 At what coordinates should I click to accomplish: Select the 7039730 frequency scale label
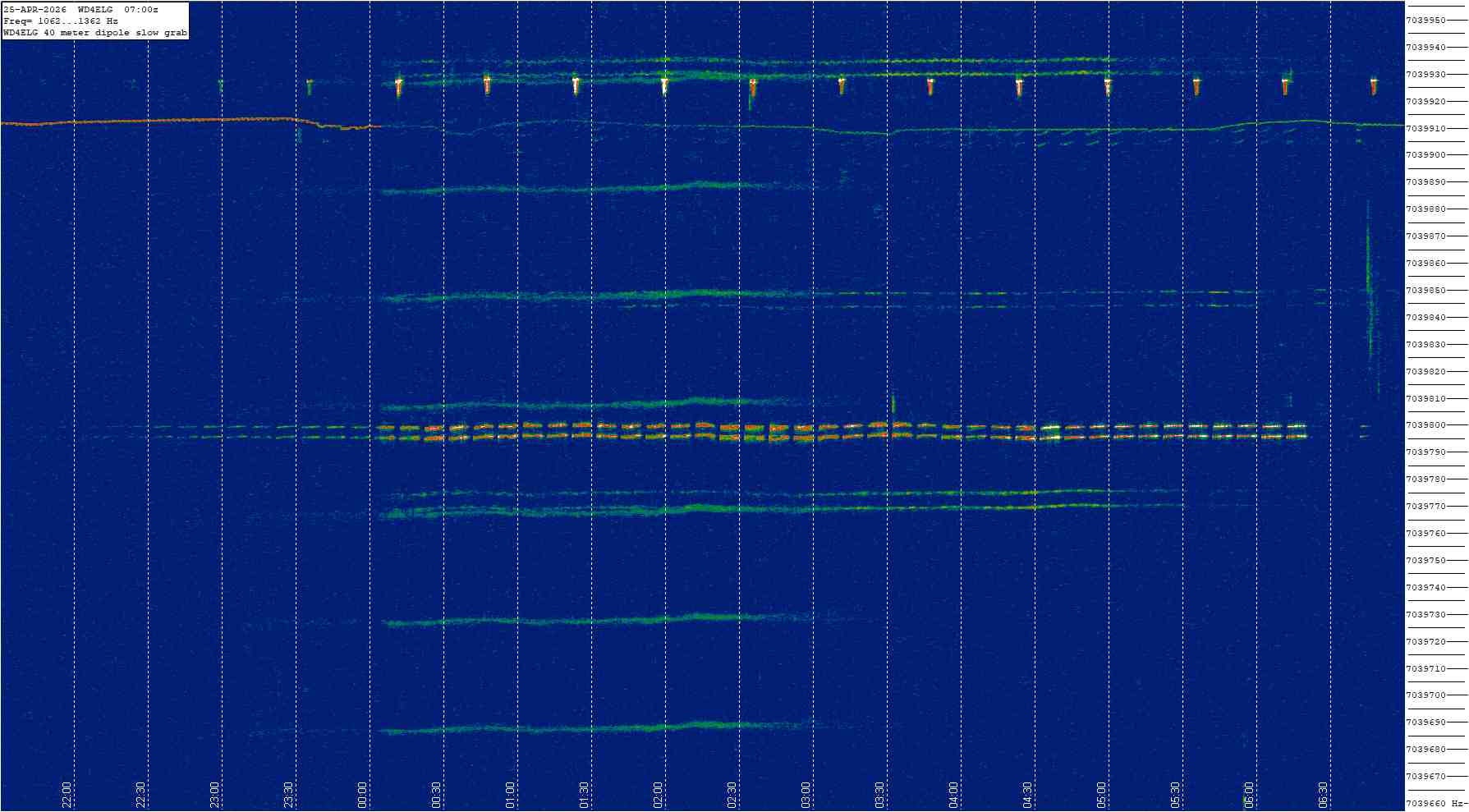(x=1426, y=614)
